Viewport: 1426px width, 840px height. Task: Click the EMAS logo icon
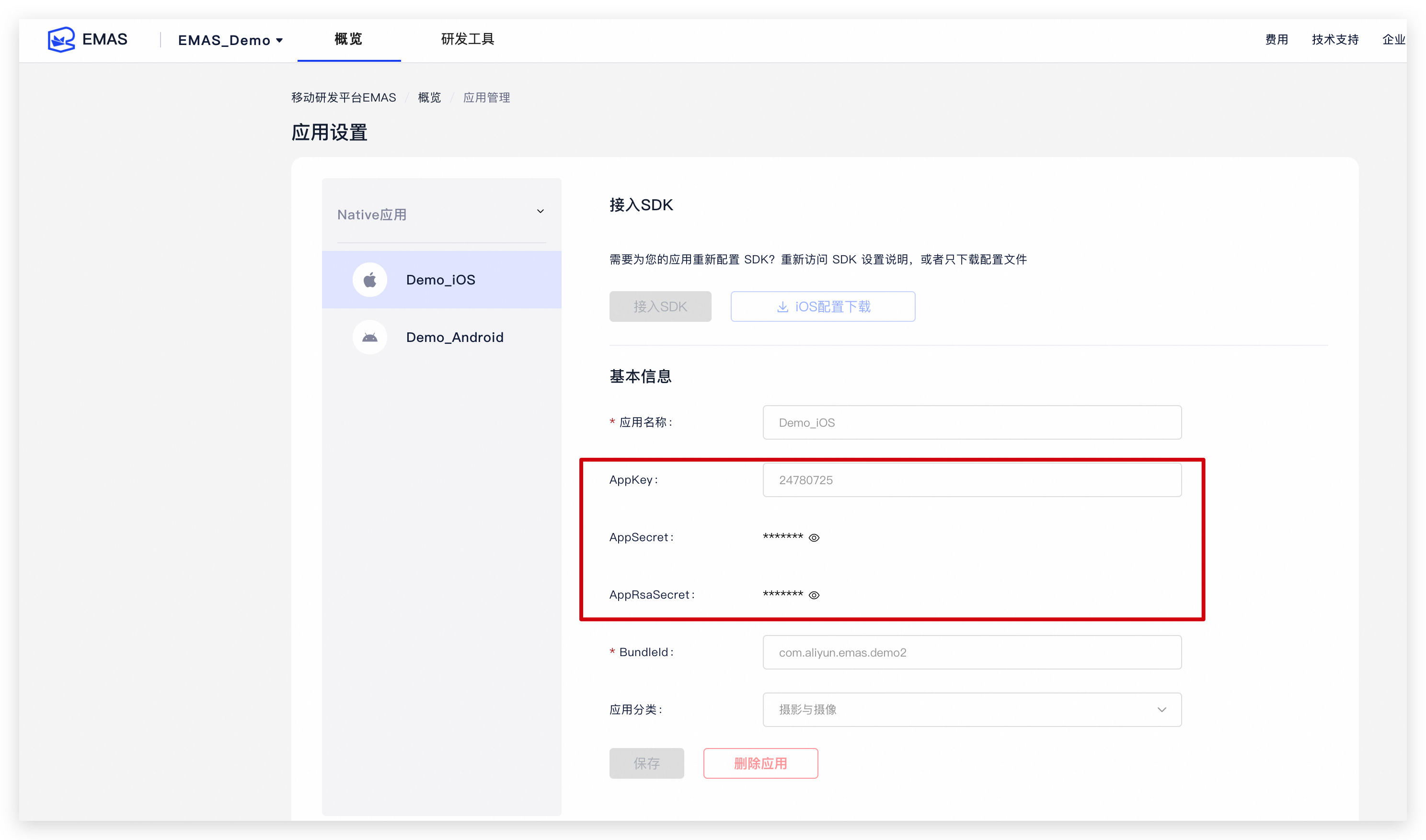click(x=61, y=39)
